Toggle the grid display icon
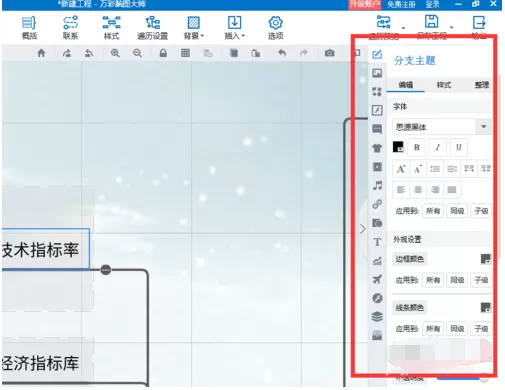 coord(185,53)
